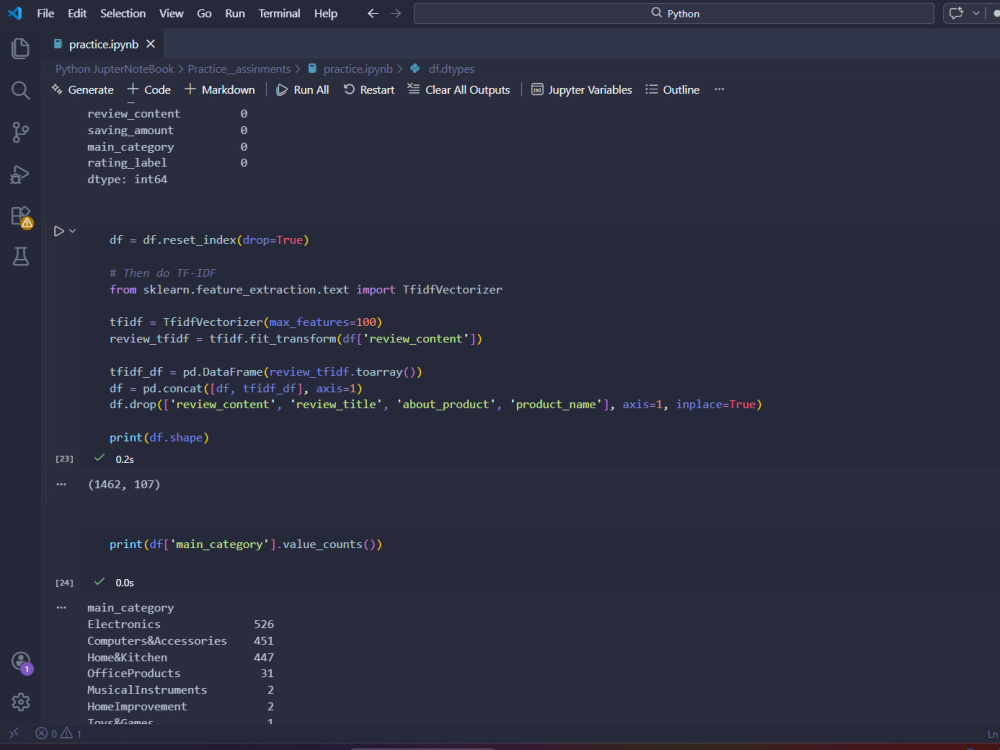Click the 'Electronics' output row
Viewport: 1000px width, 750px height.
pyautogui.click(x=180, y=624)
